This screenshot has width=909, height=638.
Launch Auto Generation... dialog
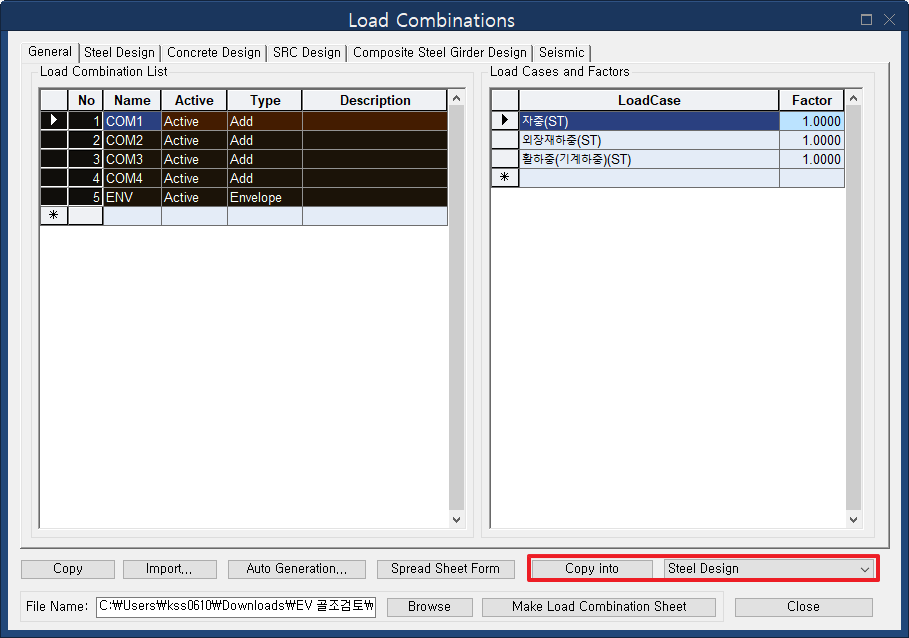pos(297,569)
